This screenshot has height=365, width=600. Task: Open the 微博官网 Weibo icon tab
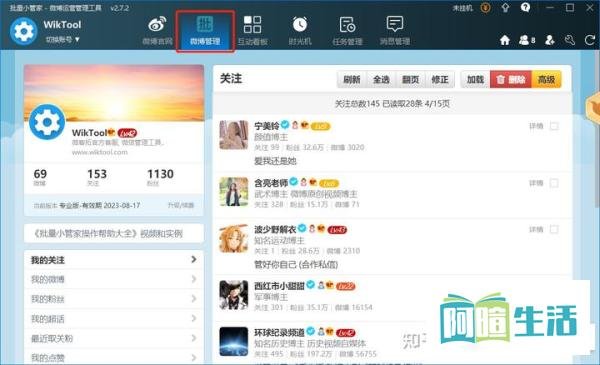point(157,31)
